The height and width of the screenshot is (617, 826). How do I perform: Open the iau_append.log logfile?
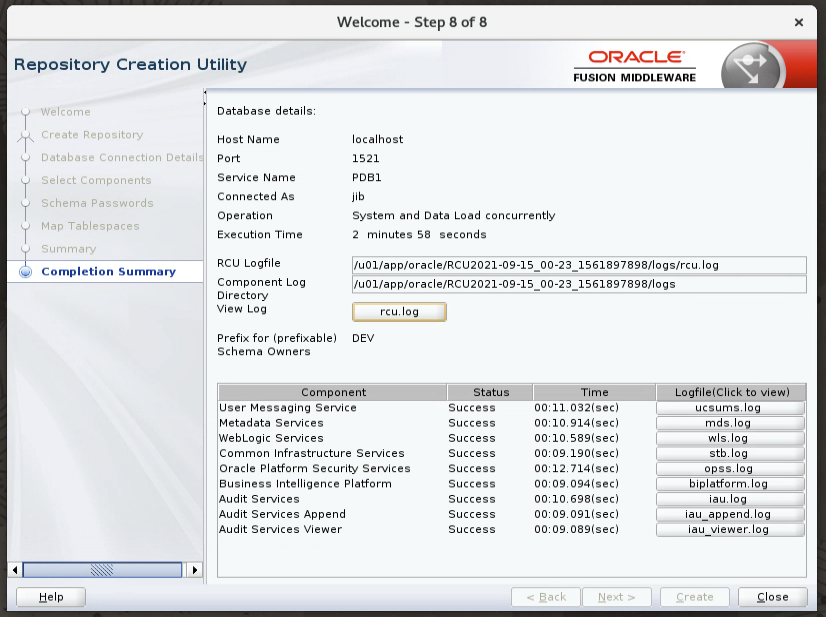(x=730, y=514)
